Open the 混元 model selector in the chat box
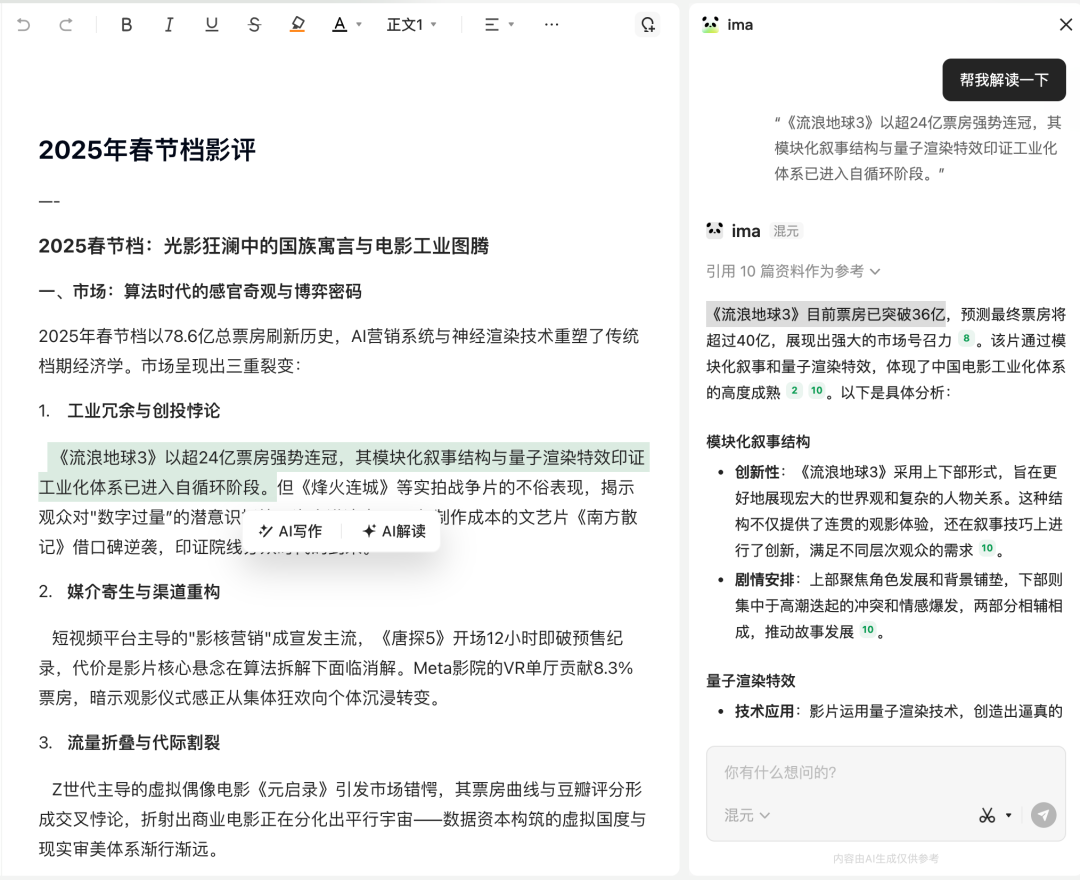The width and height of the screenshot is (1080, 880). point(746,815)
